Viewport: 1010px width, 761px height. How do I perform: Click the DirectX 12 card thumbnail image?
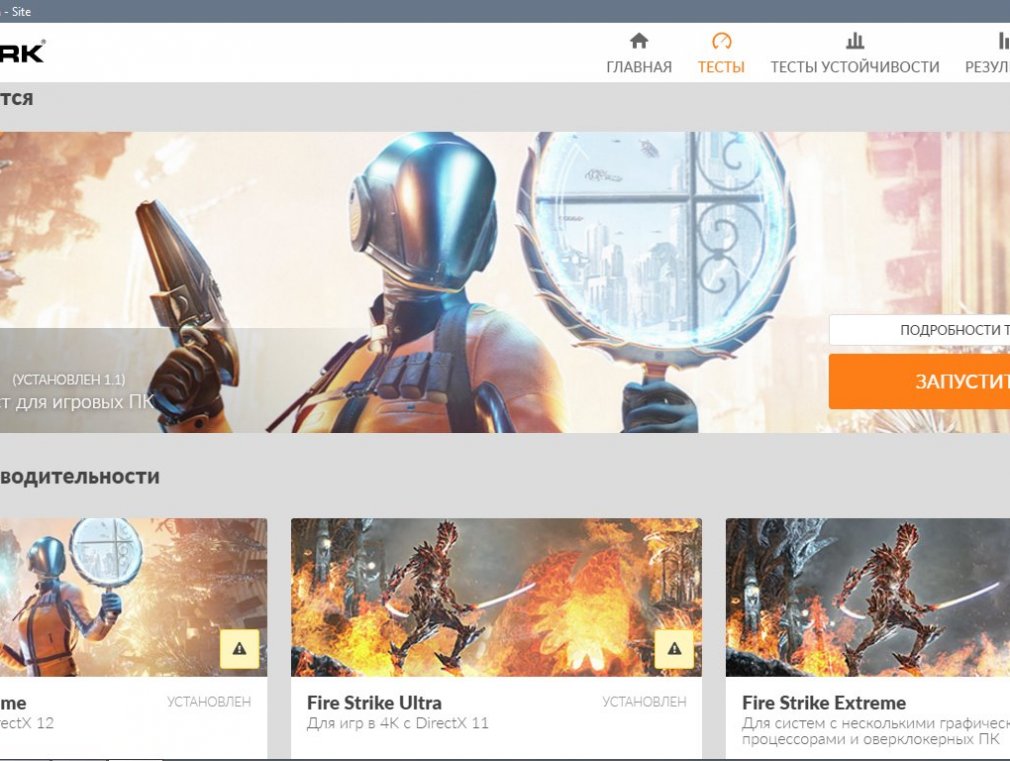click(x=133, y=597)
